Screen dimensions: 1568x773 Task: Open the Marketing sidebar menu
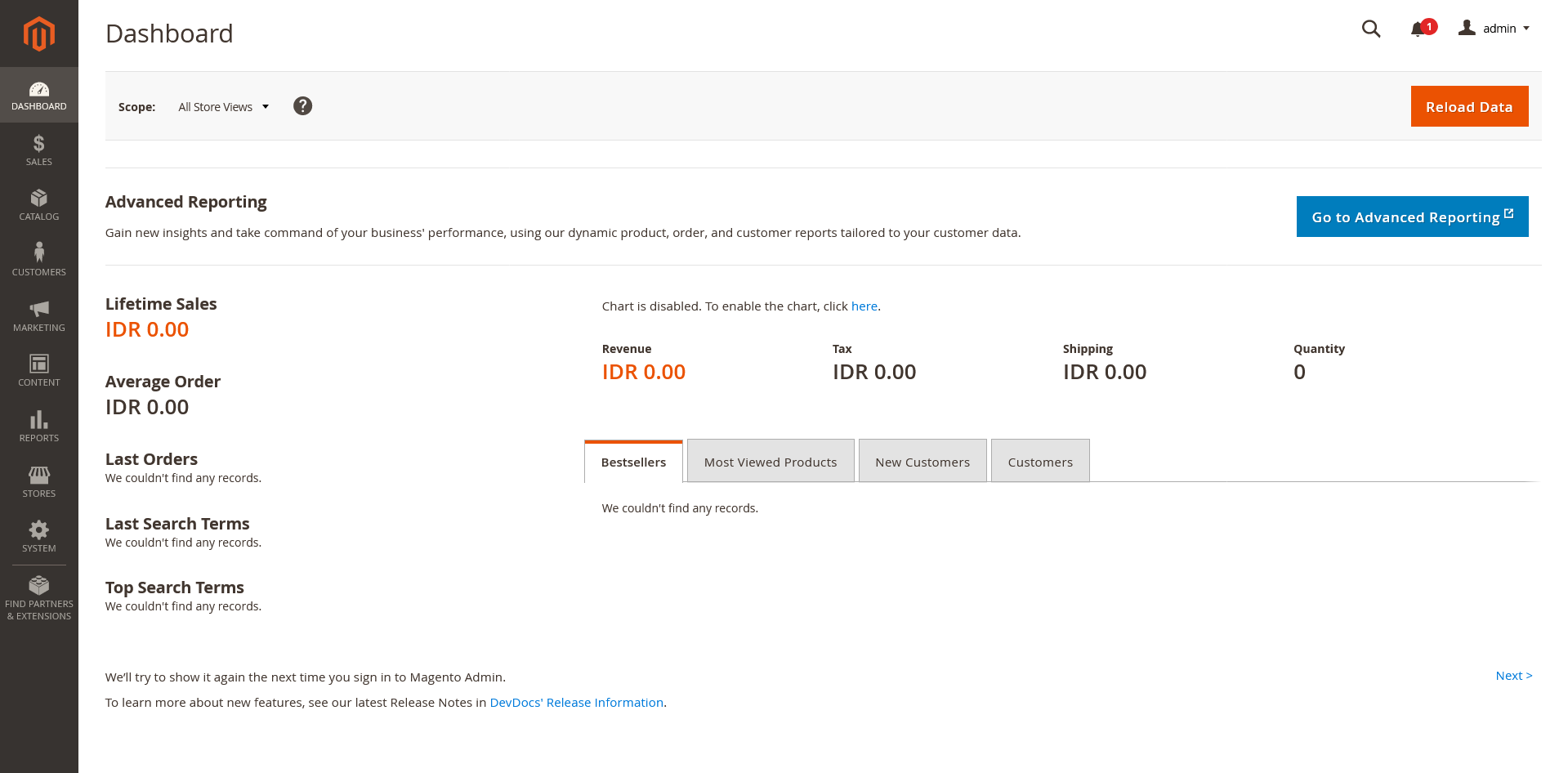pos(39,316)
